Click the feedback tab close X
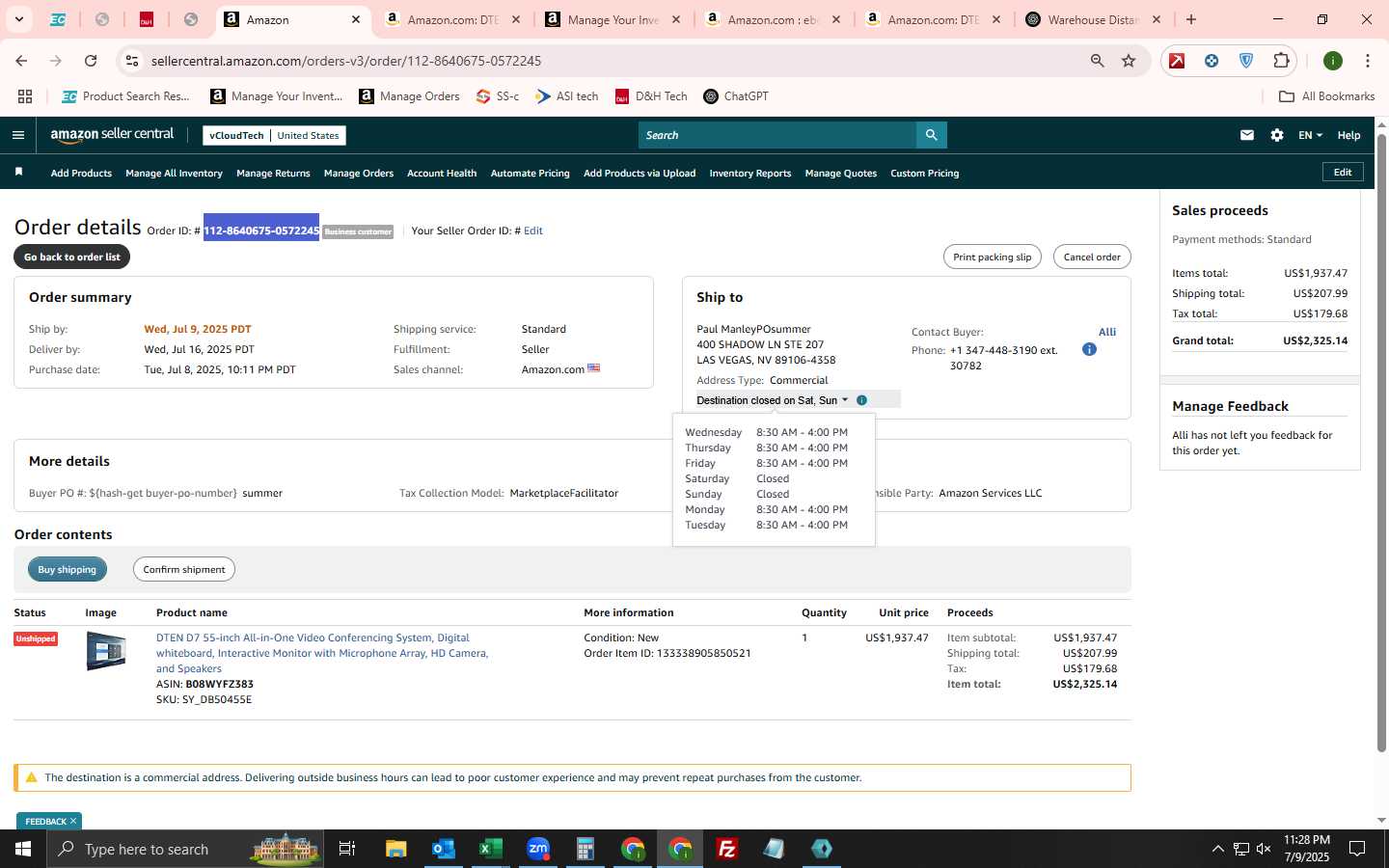The image size is (1389, 868). point(73,821)
